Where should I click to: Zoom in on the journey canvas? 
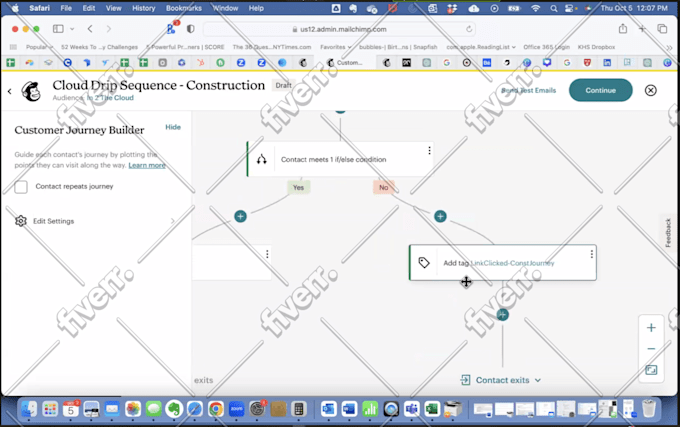pos(651,328)
